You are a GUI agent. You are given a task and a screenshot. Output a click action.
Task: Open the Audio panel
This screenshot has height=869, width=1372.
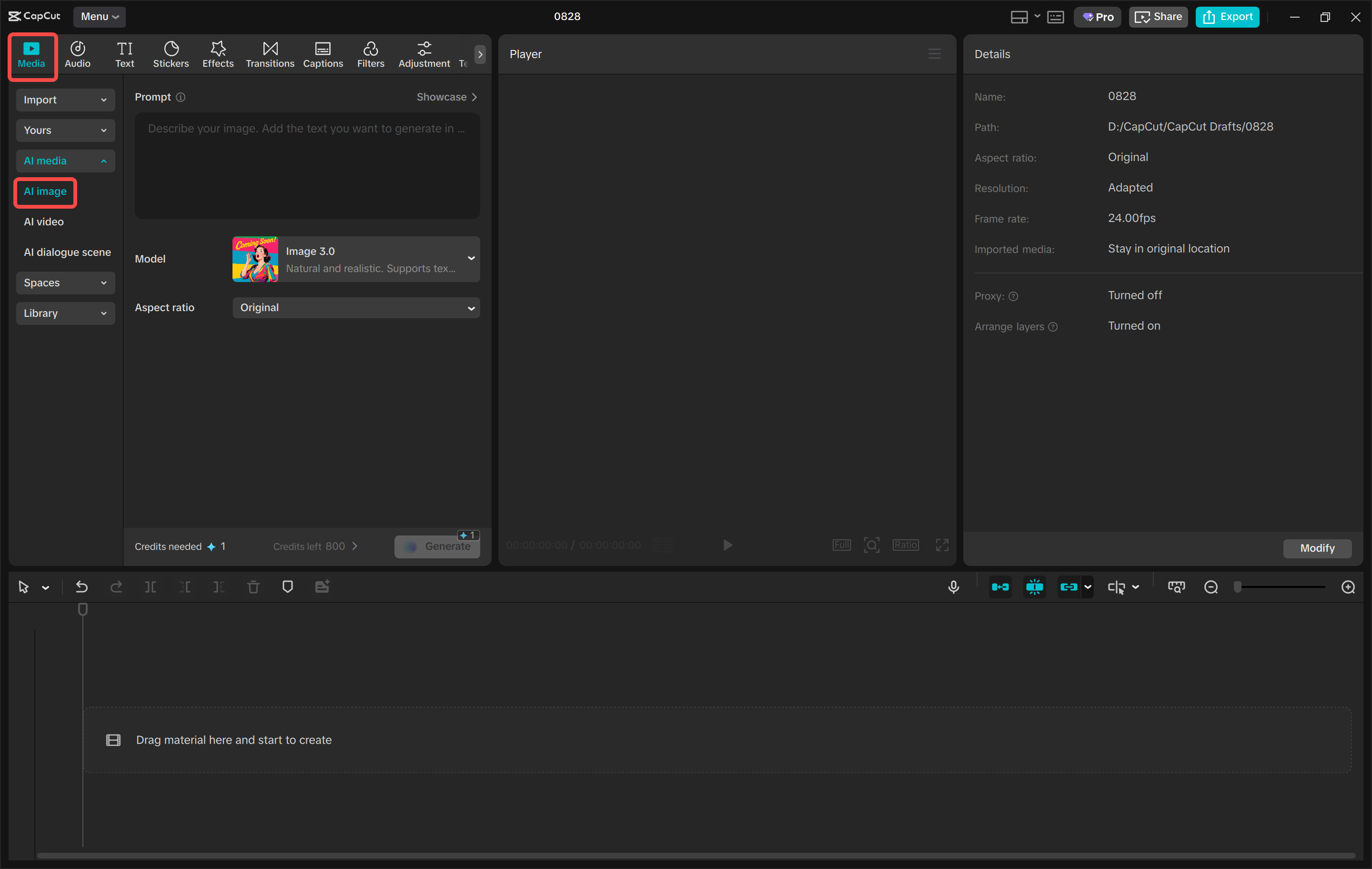(x=77, y=54)
